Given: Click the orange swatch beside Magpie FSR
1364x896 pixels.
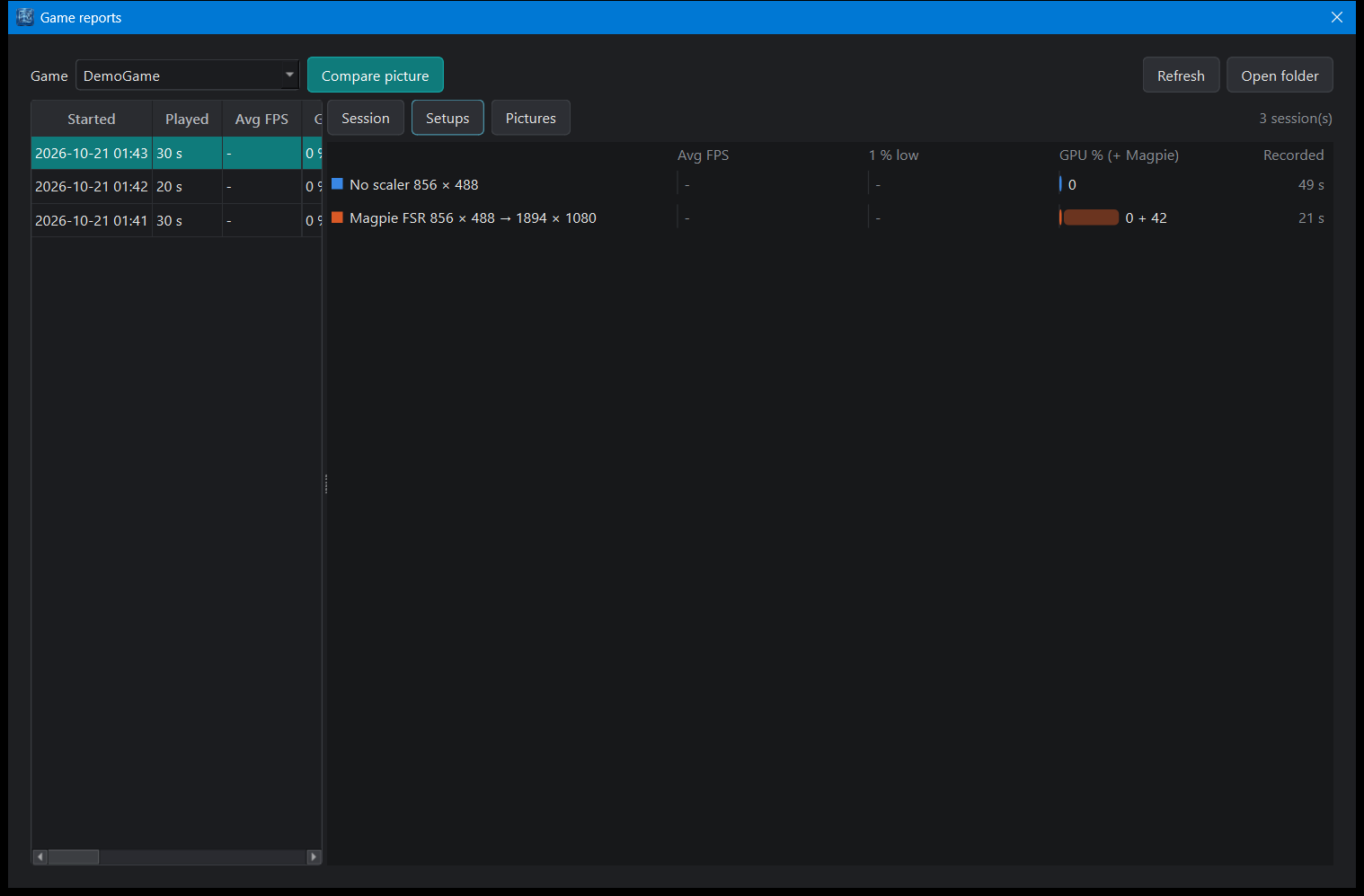Looking at the screenshot, I should tap(337, 217).
